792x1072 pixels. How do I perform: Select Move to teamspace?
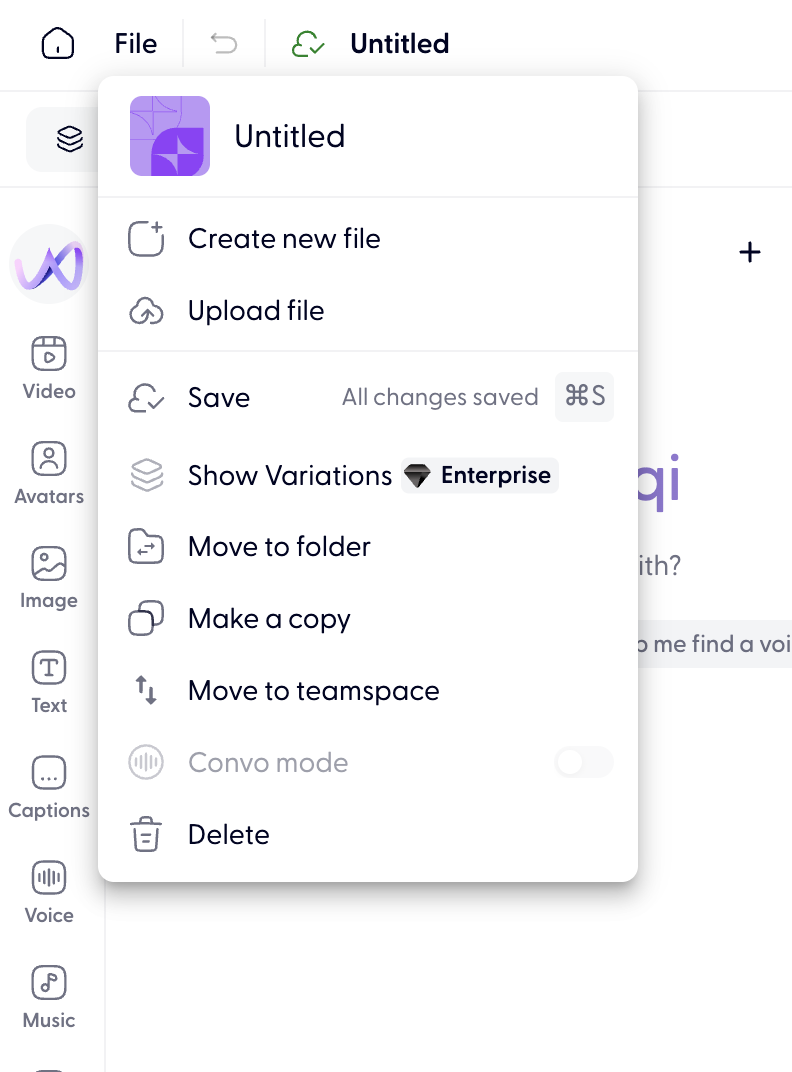[x=368, y=691]
